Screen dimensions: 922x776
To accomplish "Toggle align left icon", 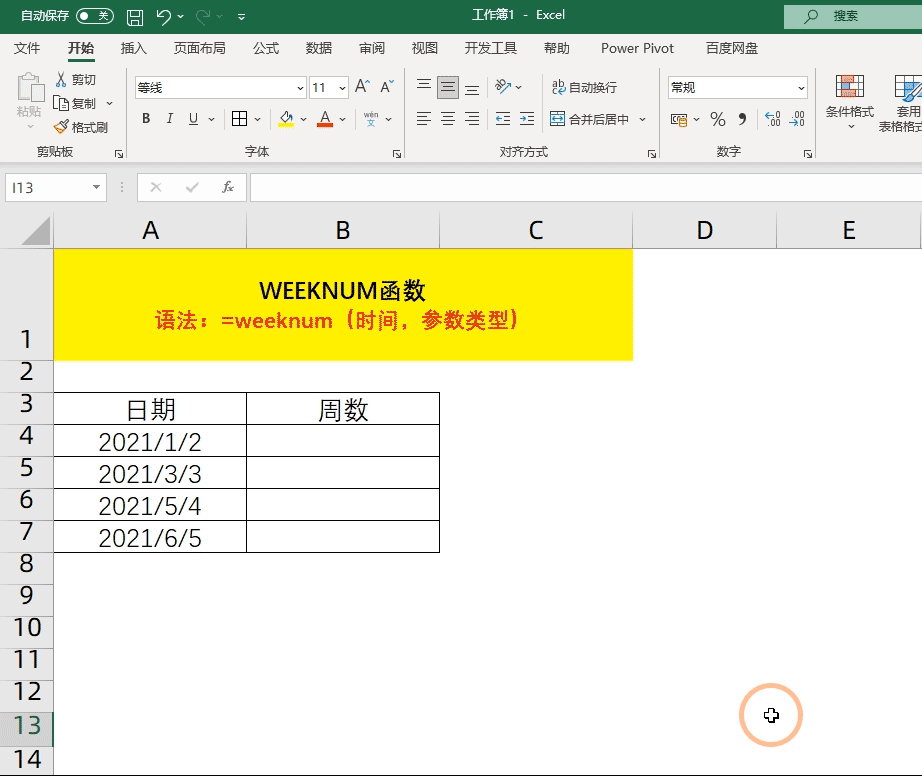I will point(424,119).
